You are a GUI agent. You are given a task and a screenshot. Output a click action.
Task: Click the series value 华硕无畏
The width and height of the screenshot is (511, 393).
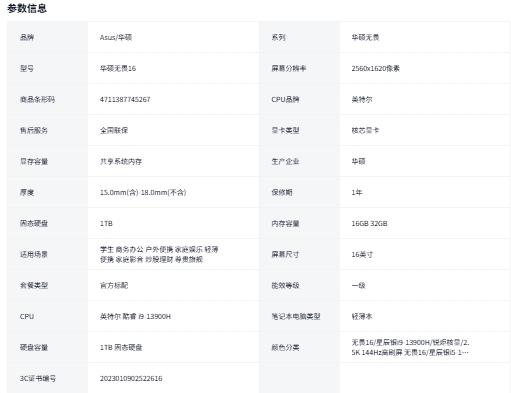pos(365,37)
